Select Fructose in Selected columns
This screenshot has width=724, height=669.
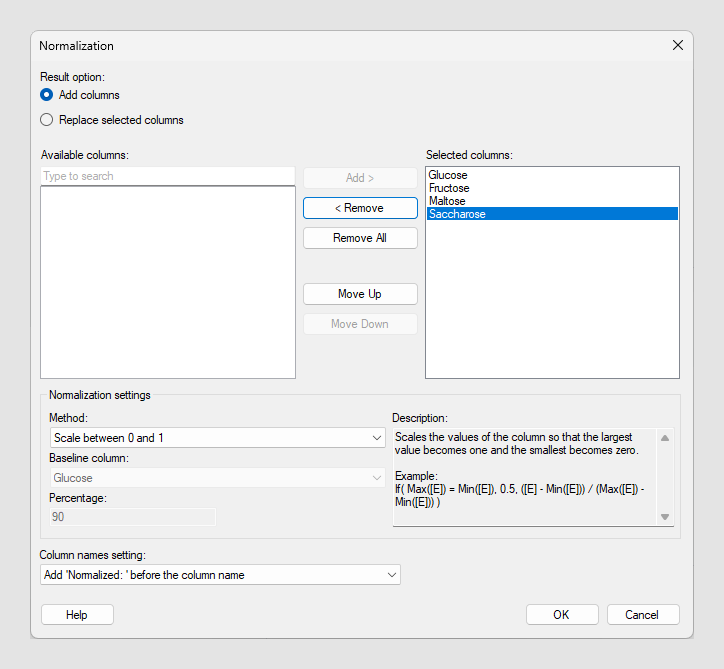click(449, 188)
